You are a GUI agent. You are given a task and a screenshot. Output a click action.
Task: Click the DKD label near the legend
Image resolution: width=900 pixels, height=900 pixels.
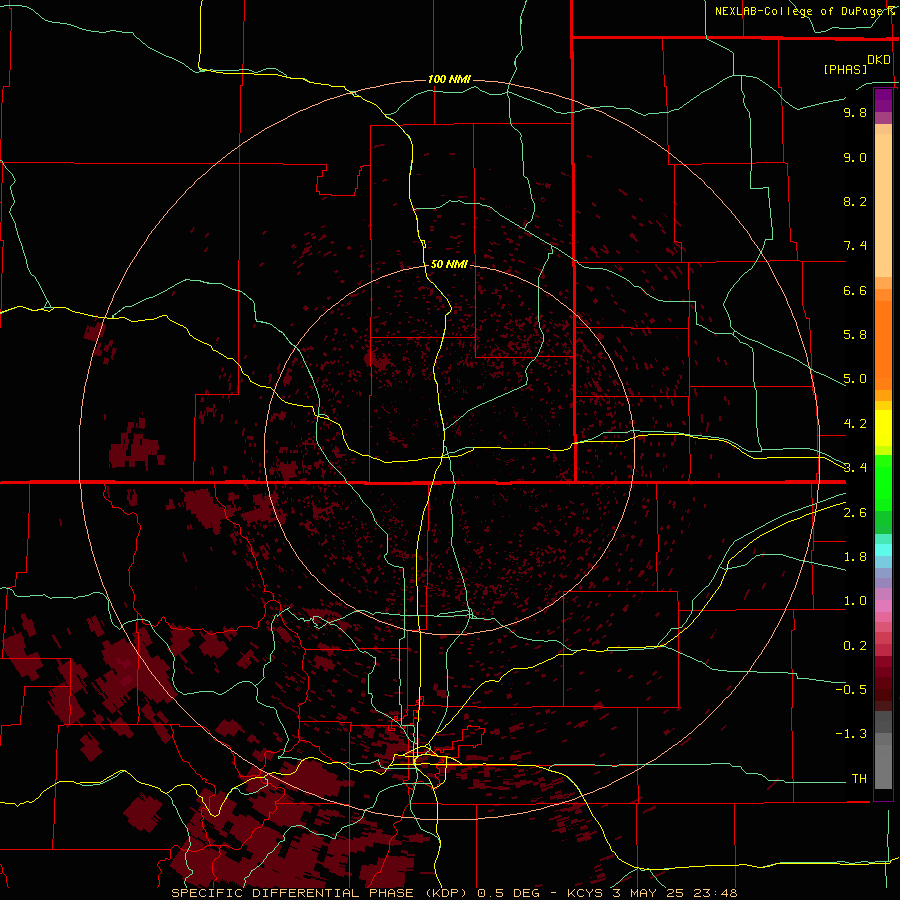(879, 60)
